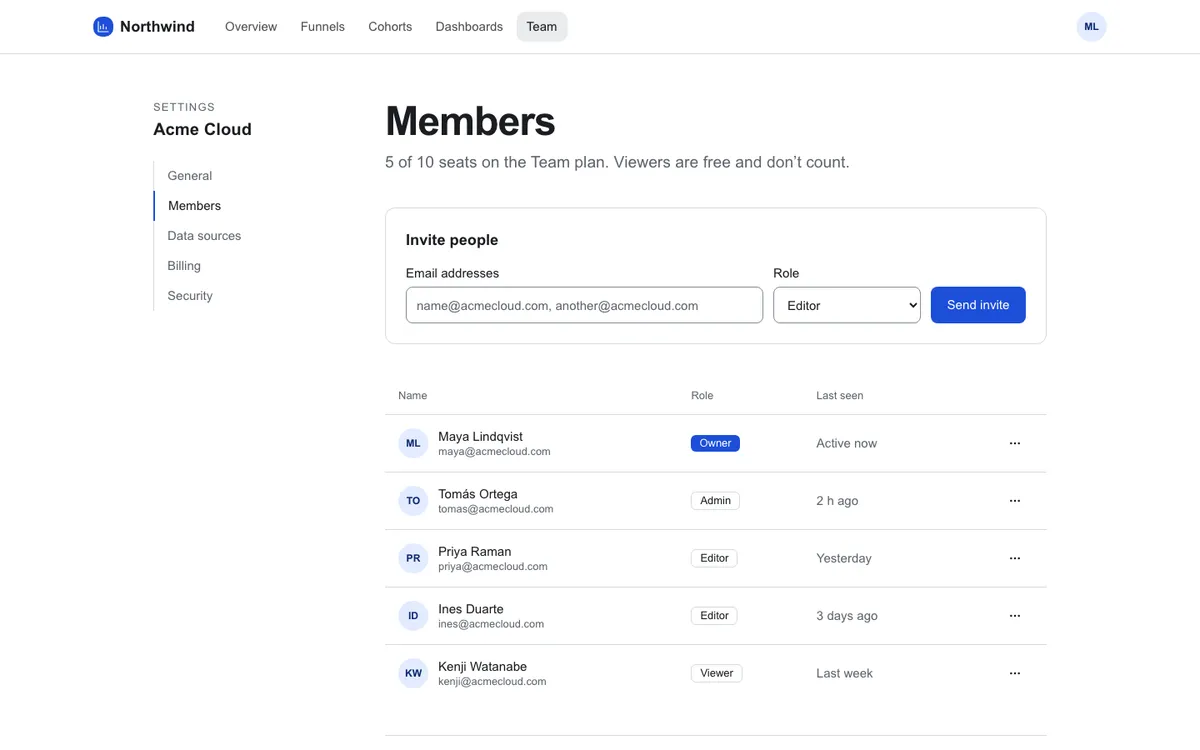Screen dimensions: 1200x750
Task: Click email ines@acmecloud.com
Action: click(491, 624)
